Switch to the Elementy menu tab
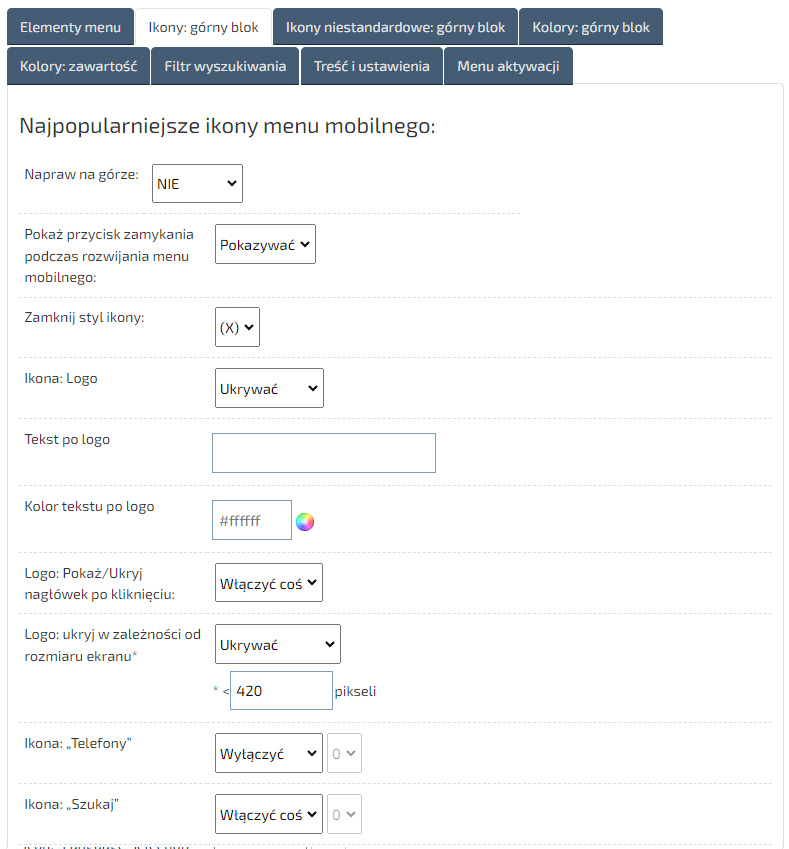The height and width of the screenshot is (849, 789). (70, 27)
